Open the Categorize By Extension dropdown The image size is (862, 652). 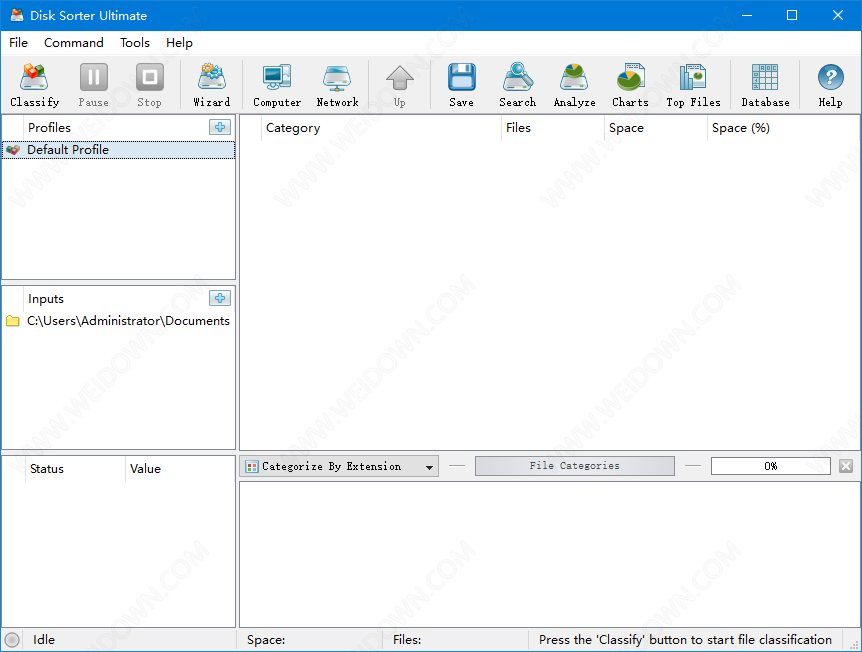(339, 466)
